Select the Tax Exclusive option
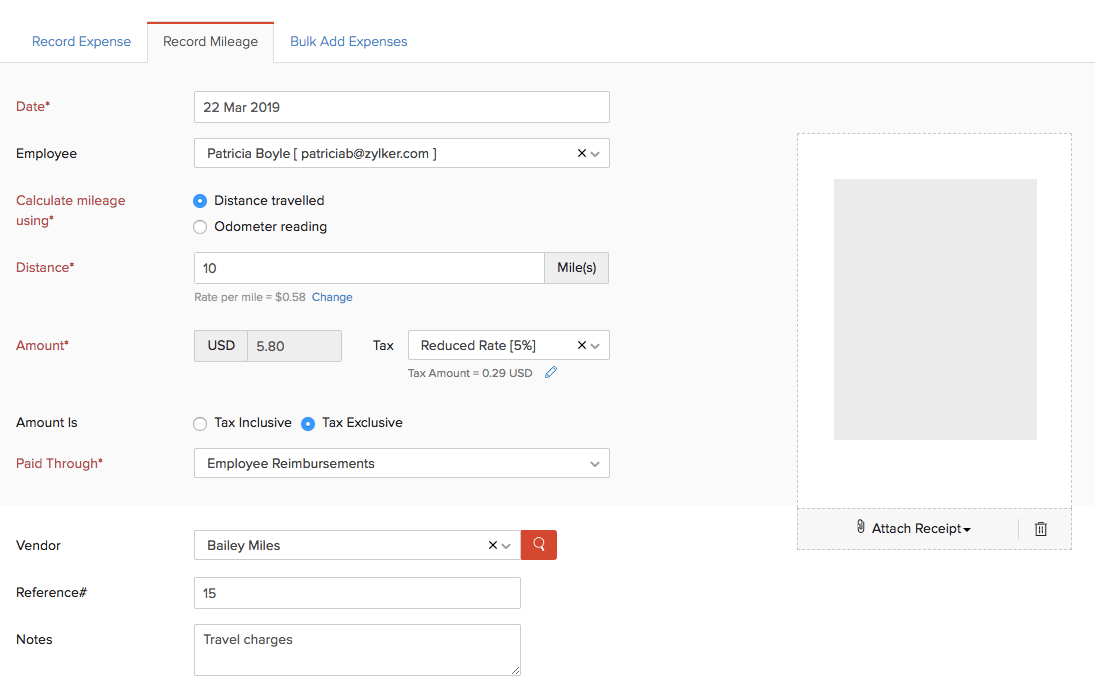 pyautogui.click(x=308, y=423)
